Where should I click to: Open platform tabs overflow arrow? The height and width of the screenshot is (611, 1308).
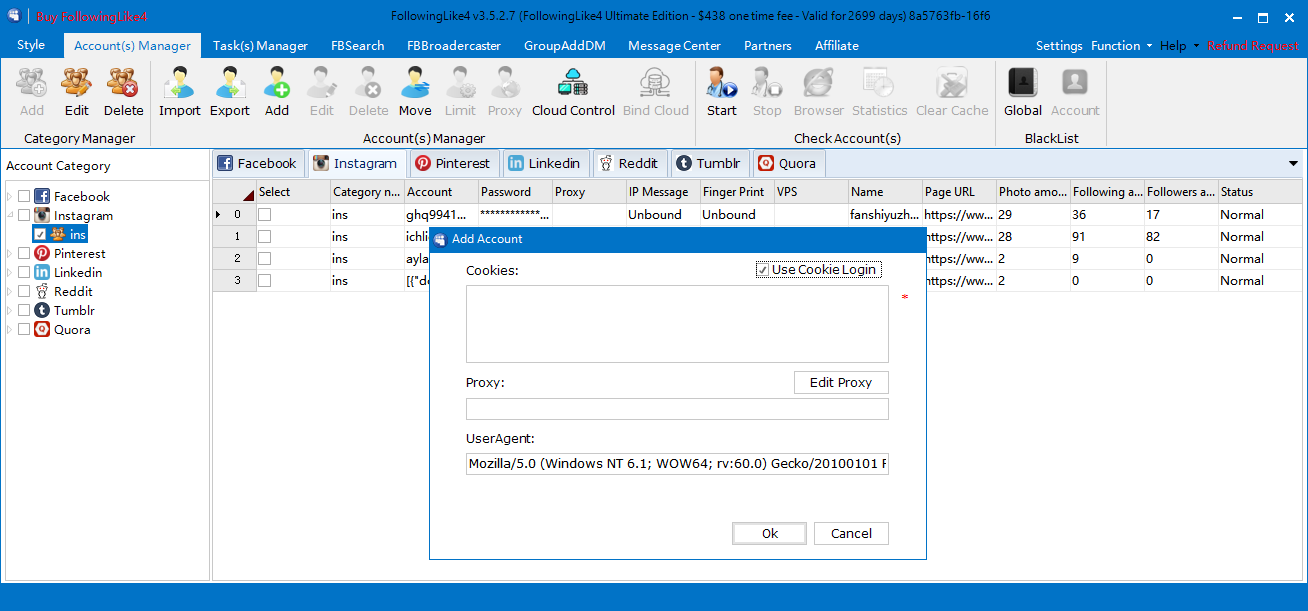pyautogui.click(x=1294, y=163)
